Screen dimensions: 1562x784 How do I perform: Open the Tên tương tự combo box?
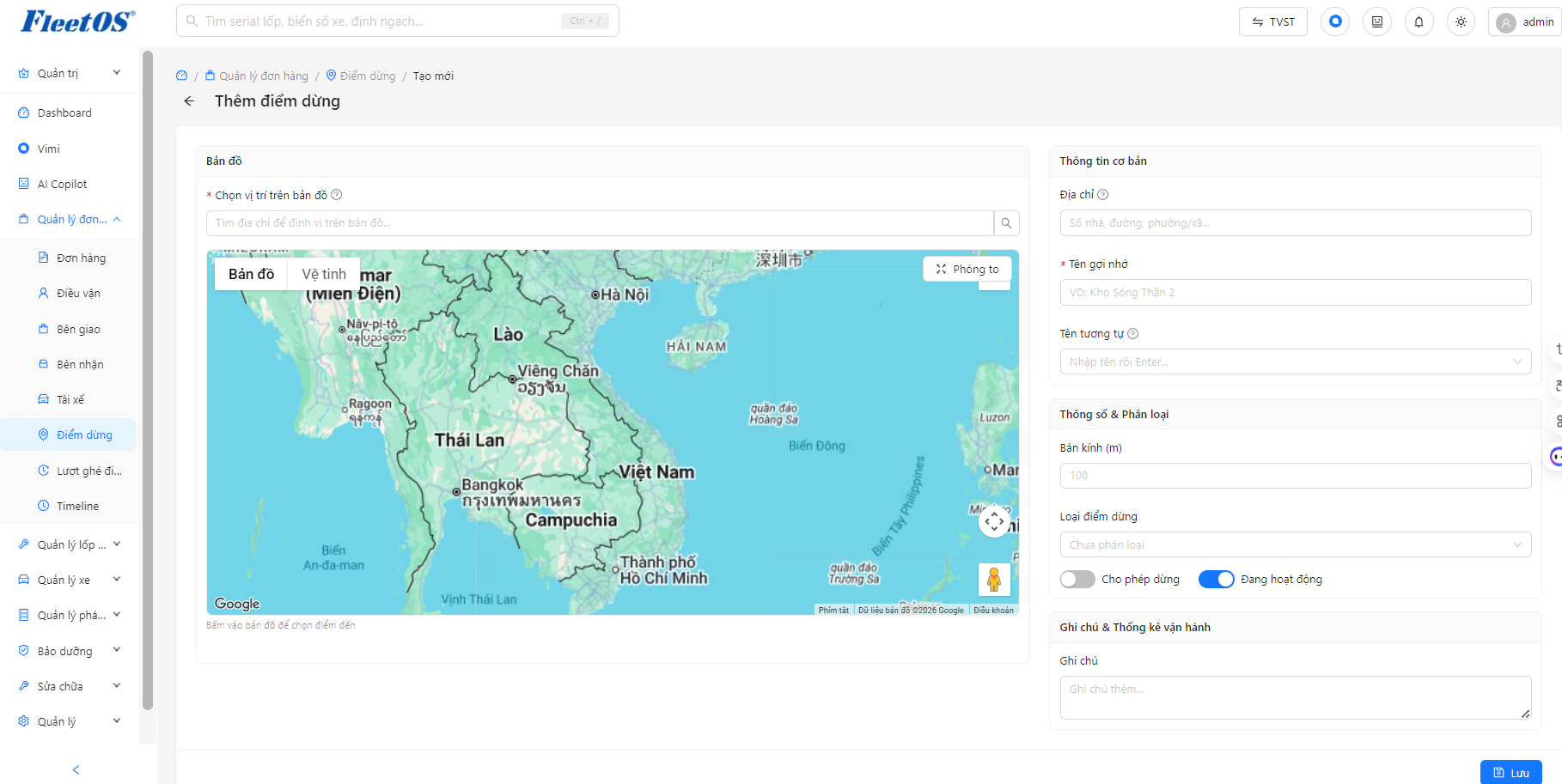(1296, 362)
